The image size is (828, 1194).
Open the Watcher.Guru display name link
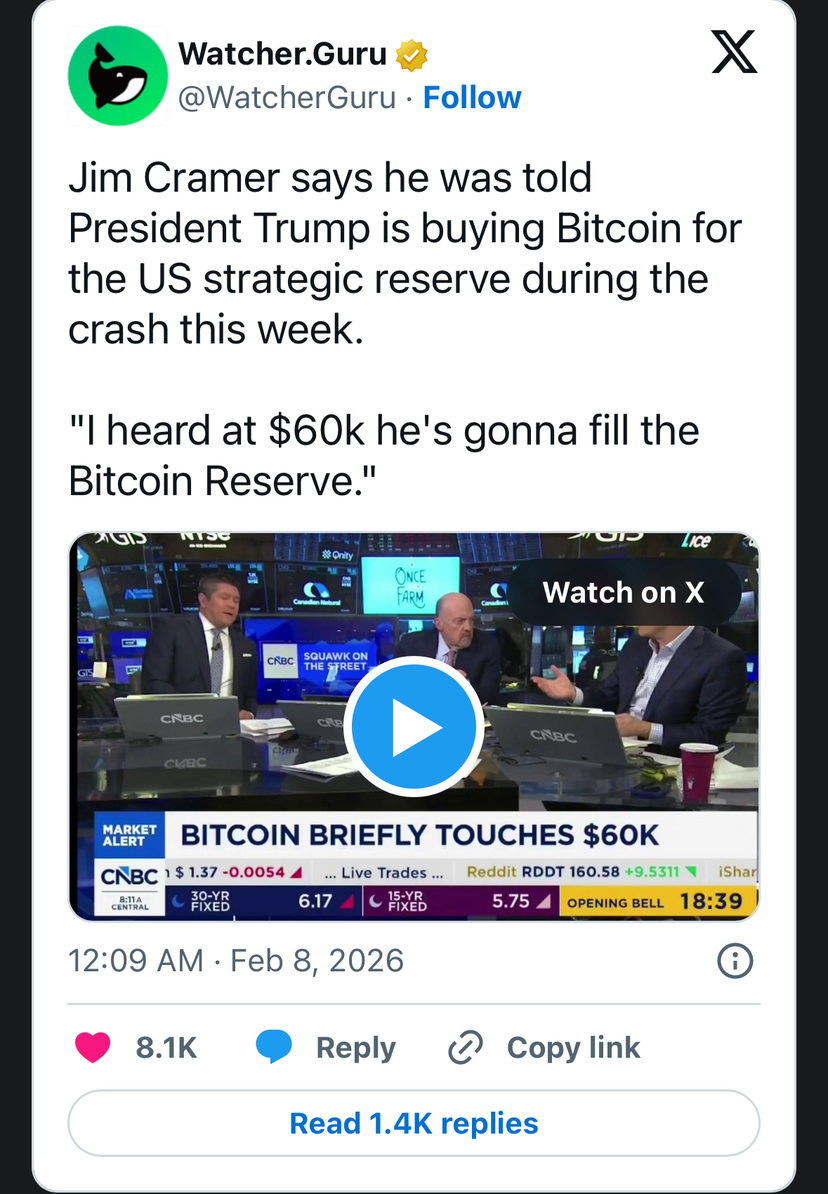pos(282,54)
